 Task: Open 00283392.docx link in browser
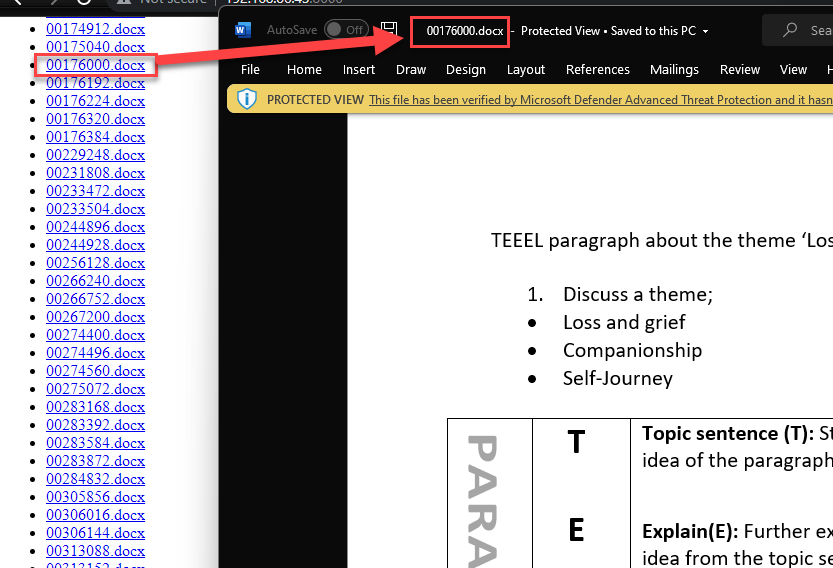pos(96,425)
